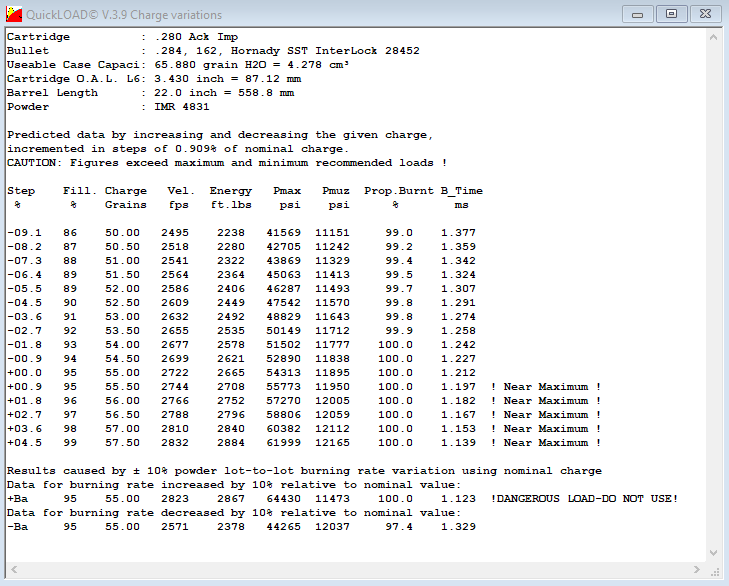Image resolution: width=729 pixels, height=586 pixels.
Task: Click the 'burning rate decreased by 10%' line
Action: coord(234,513)
